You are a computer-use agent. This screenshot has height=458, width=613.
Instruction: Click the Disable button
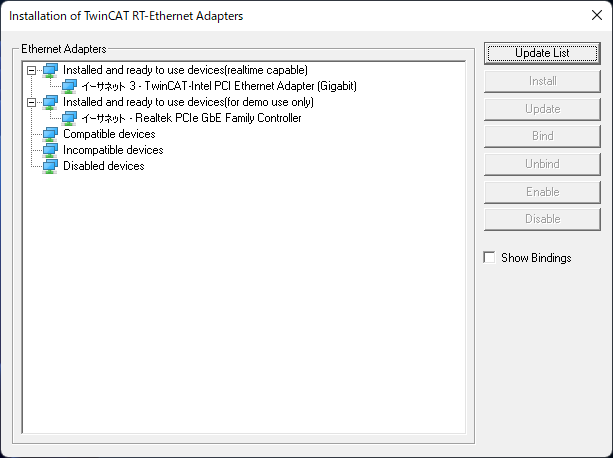(x=541, y=219)
